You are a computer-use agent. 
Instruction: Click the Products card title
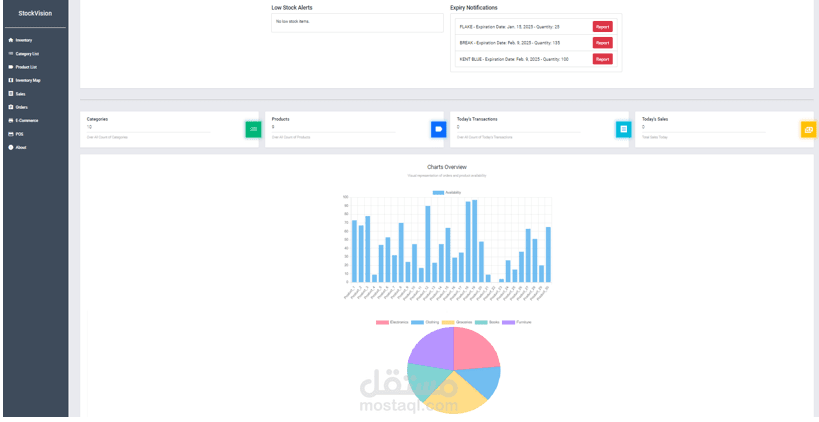280,119
